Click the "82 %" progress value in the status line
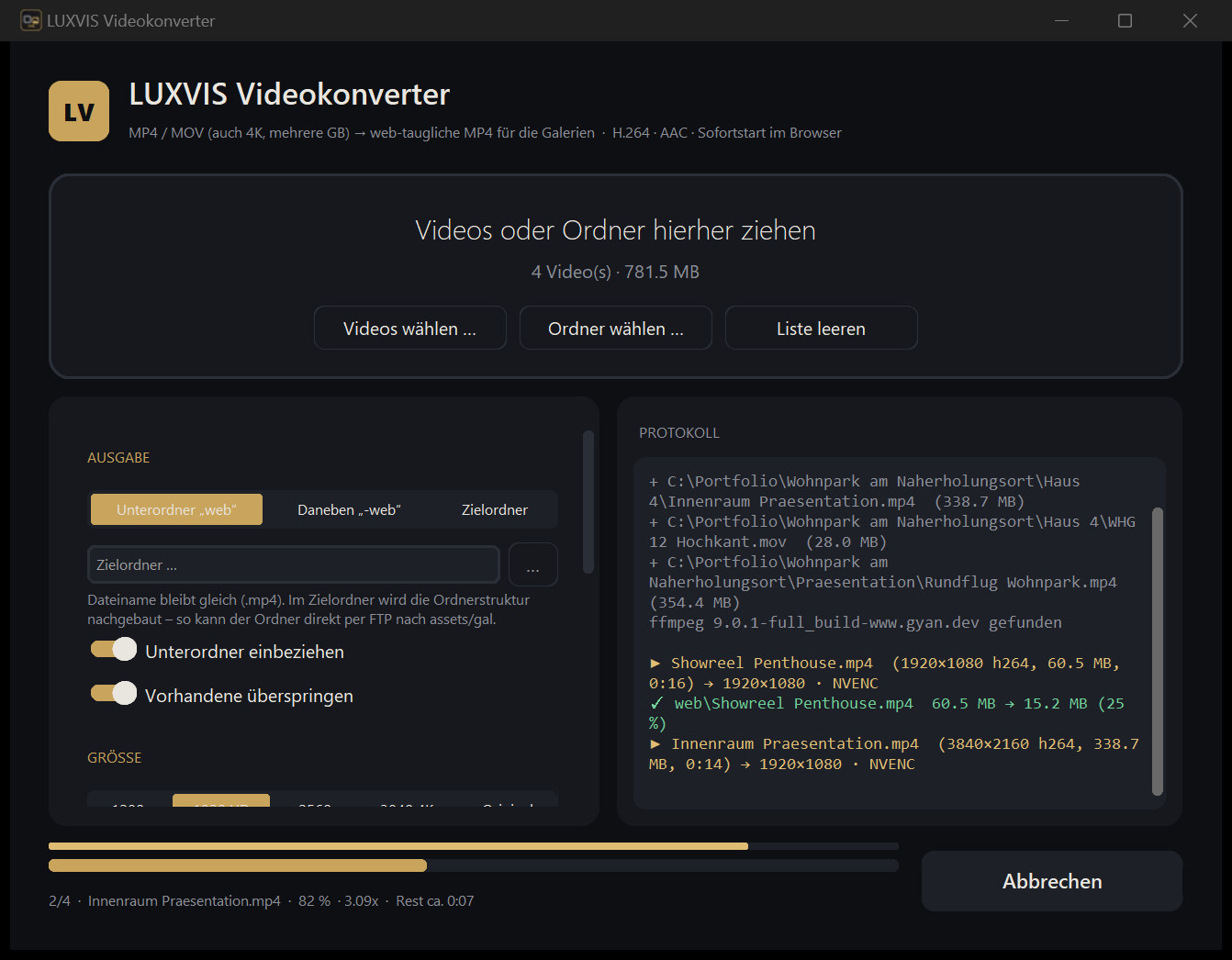The width and height of the screenshot is (1232, 960). pyautogui.click(x=314, y=900)
